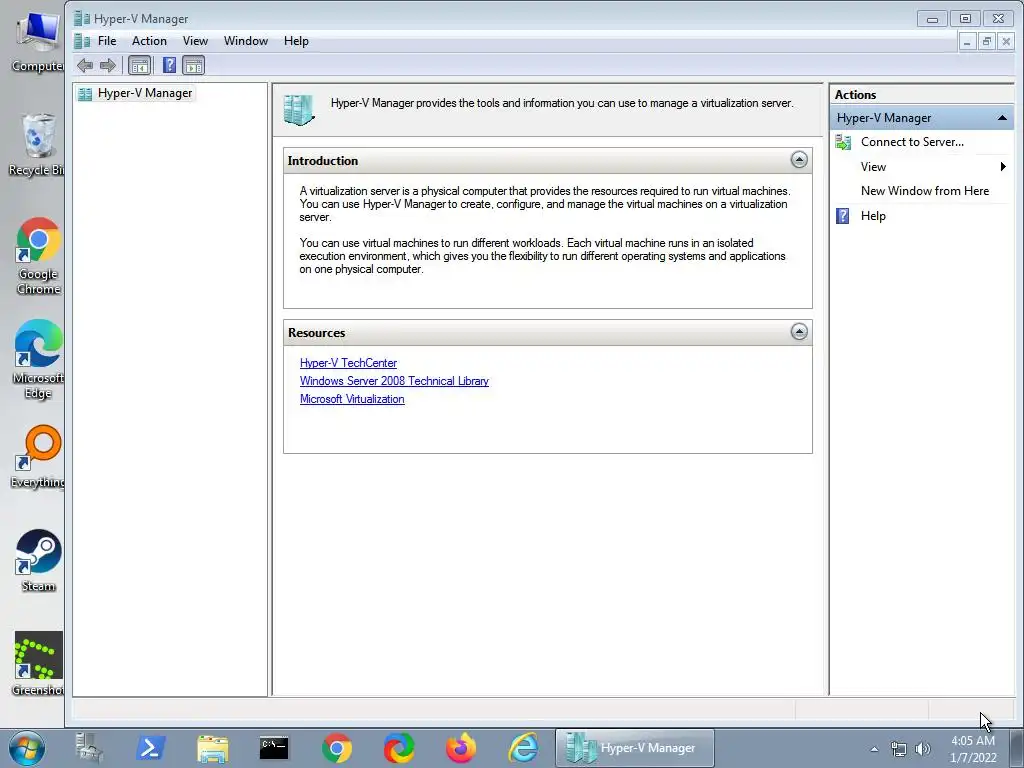This screenshot has width=1024, height=768.
Task: Restore the inner MMC child window
Action: point(987,42)
